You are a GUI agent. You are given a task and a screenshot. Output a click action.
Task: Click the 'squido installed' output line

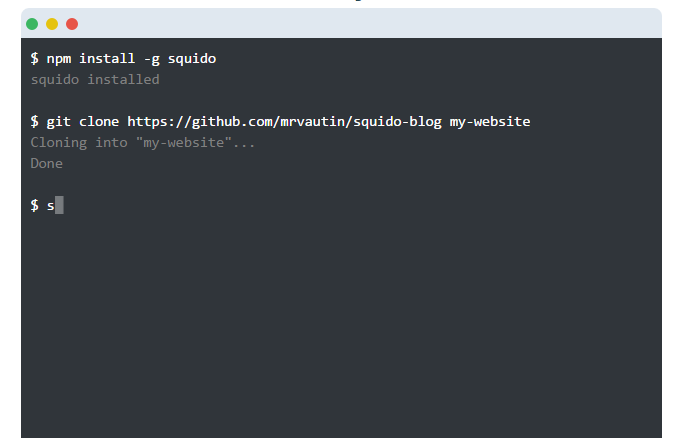pos(95,79)
